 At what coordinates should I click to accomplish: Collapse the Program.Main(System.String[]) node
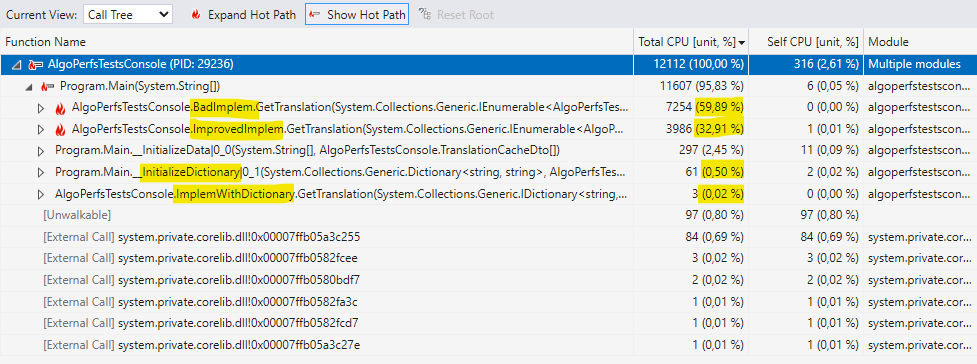coord(29,86)
